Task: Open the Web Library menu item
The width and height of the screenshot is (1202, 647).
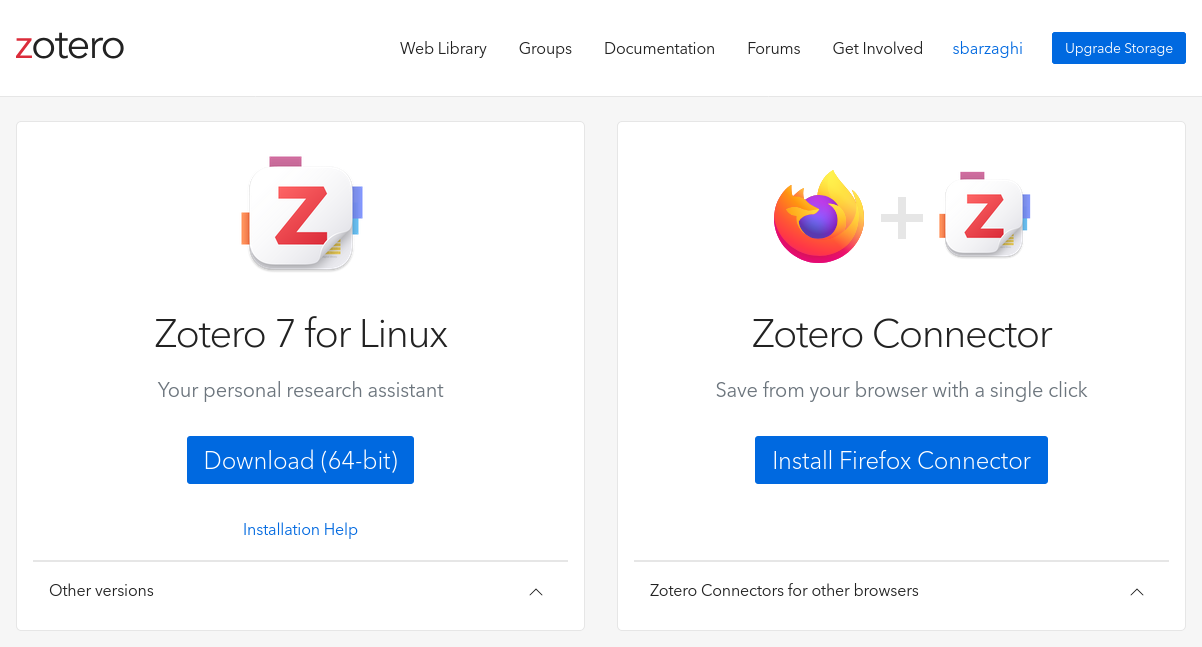Action: 443,48
